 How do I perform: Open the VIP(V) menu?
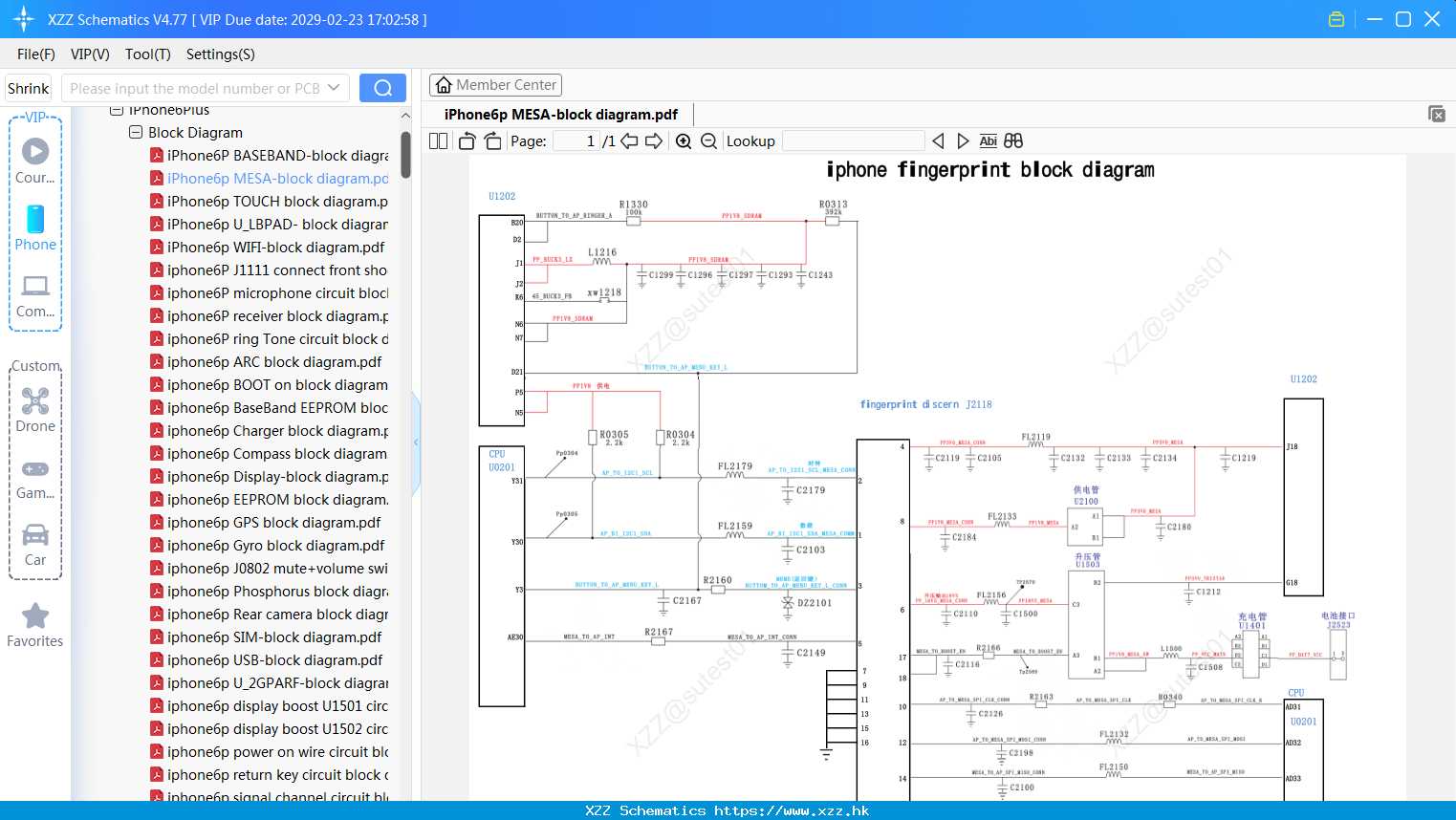tap(90, 54)
